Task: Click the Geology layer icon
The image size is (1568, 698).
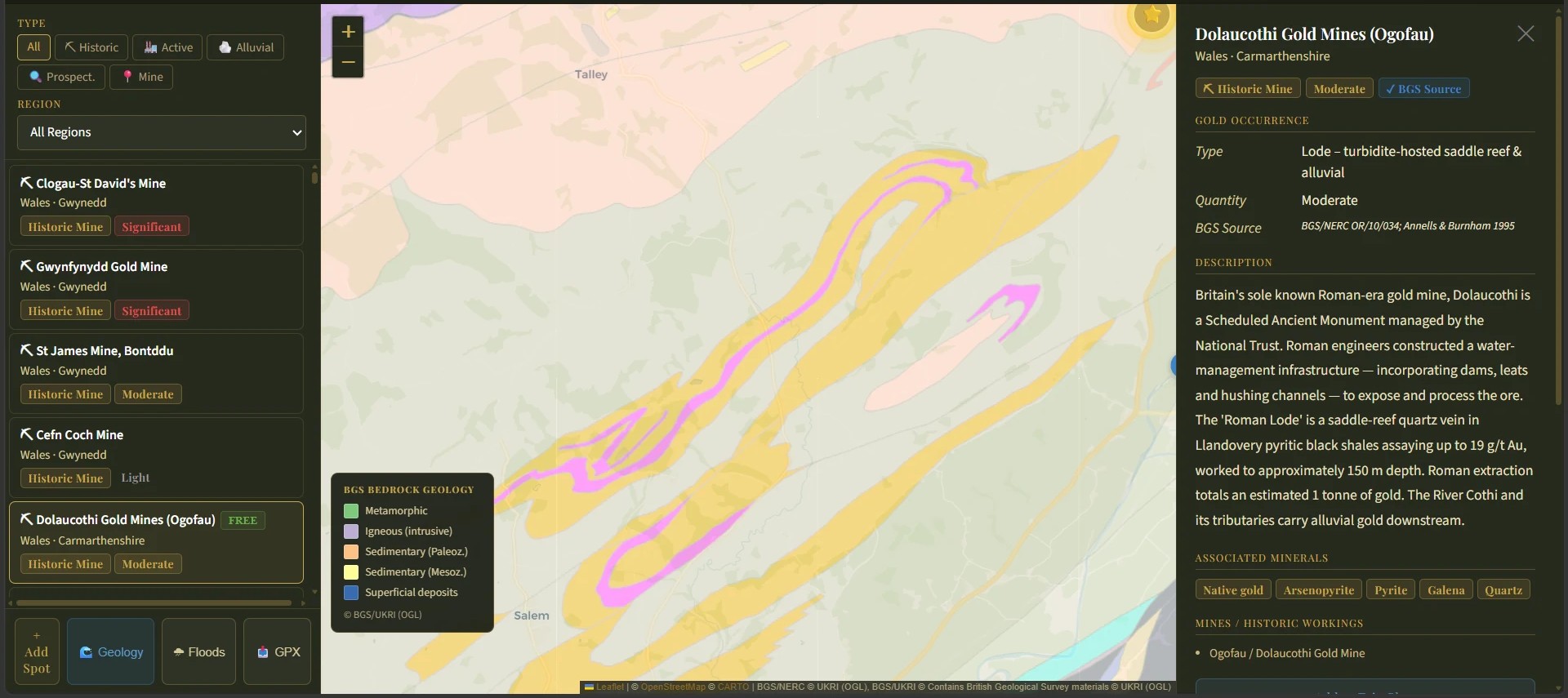Action: (86, 652)
